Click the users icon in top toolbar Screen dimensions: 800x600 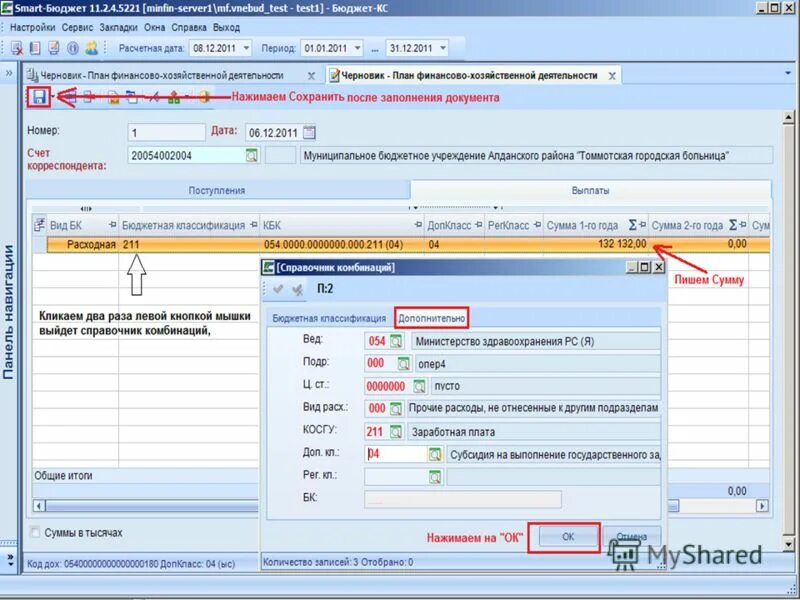pos(91,48)
